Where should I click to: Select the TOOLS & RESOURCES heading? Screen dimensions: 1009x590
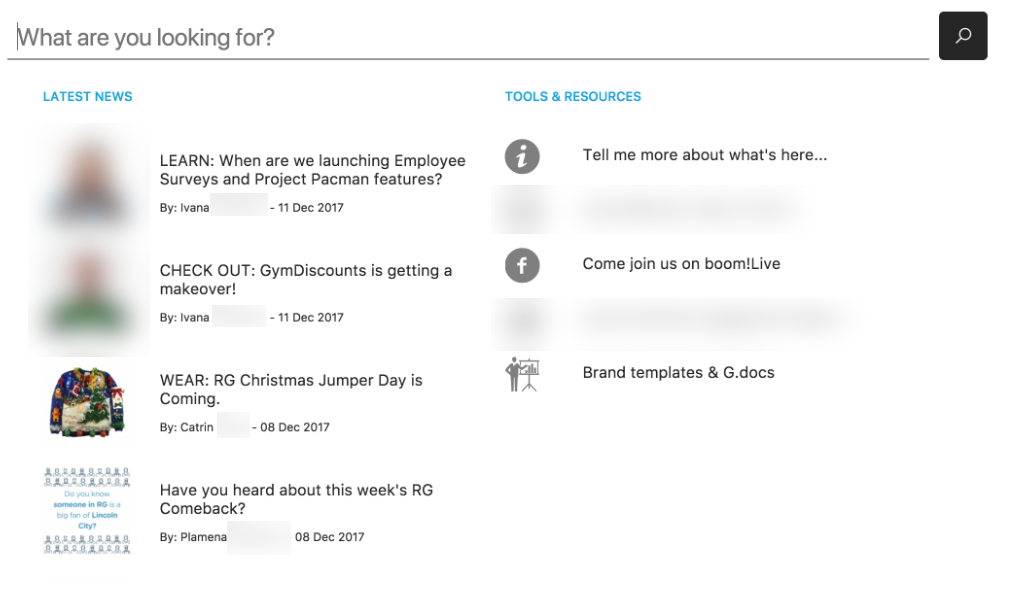click(x=572, y=97)
